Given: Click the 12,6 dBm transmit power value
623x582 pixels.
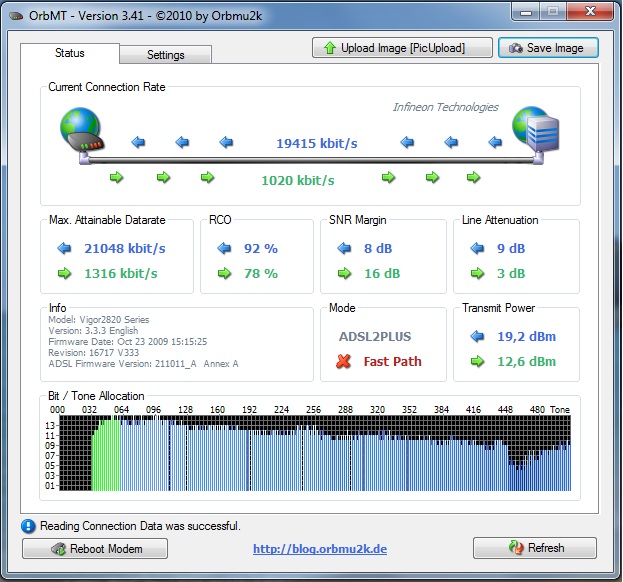Looking at the screenshot, I should [x=526, y=361].
